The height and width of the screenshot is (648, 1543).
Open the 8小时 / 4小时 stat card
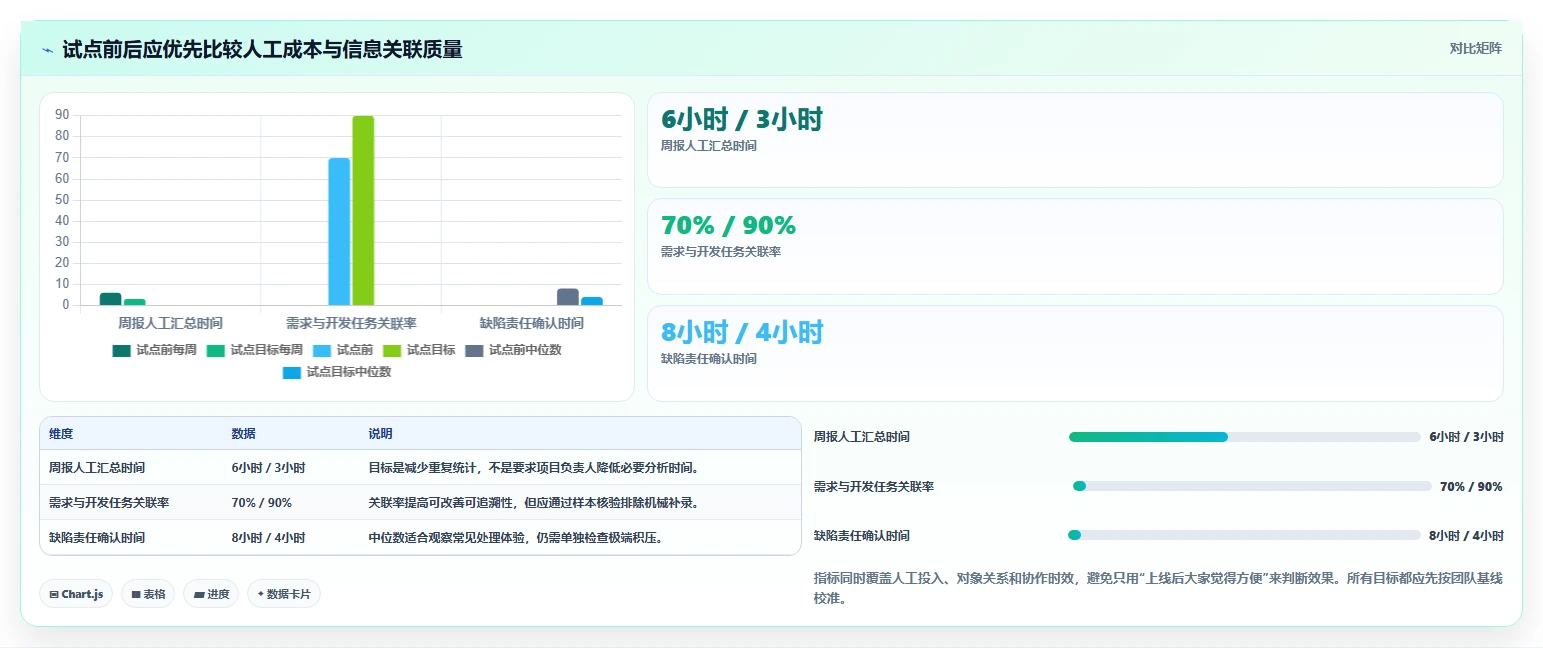[x=1075, y=353]
